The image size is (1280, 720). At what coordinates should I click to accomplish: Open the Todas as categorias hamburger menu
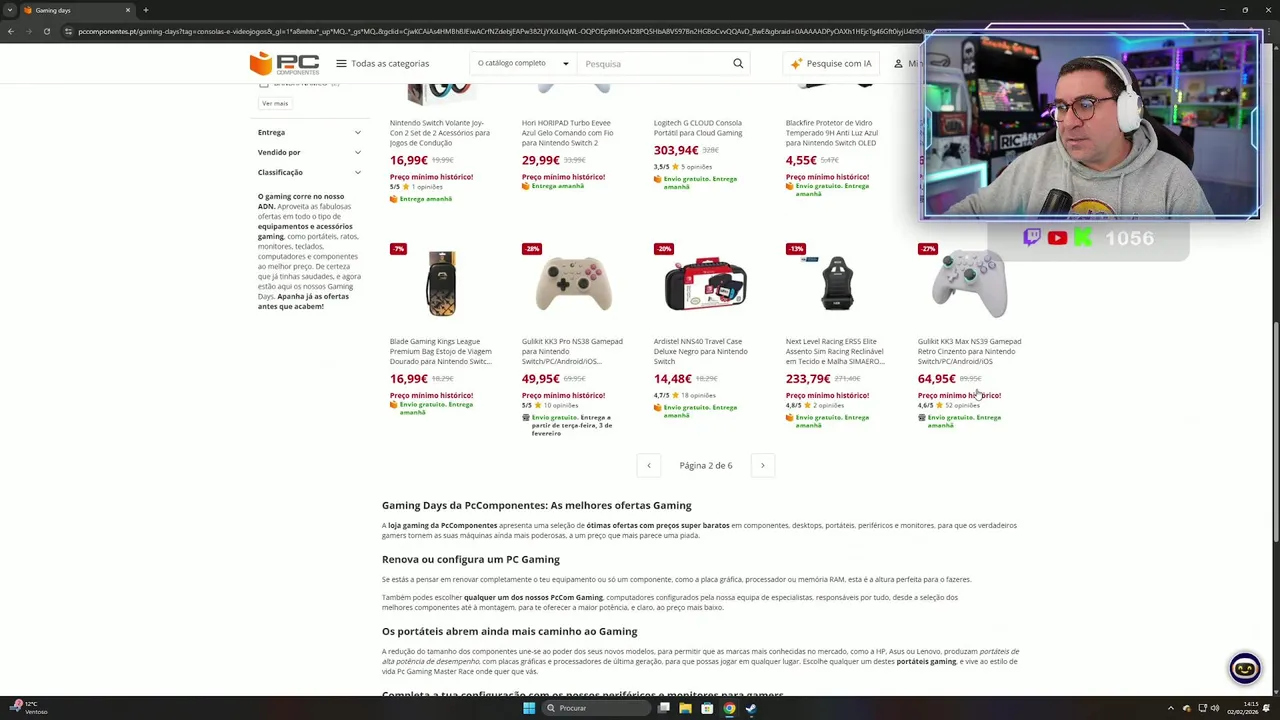pos(382,64)
